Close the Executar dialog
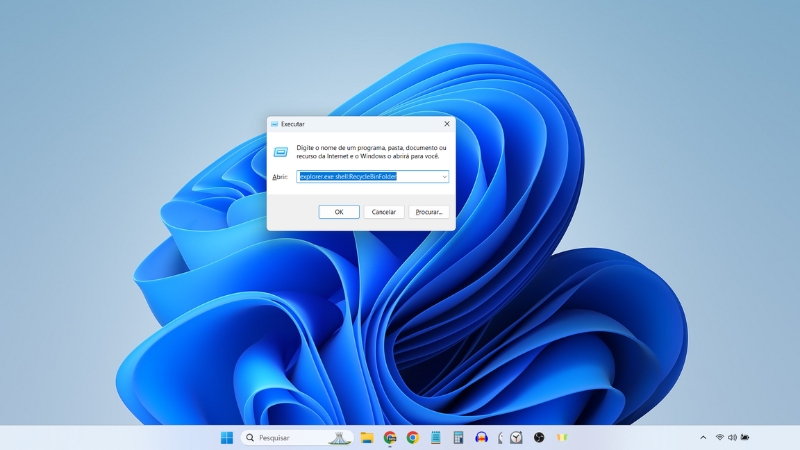The width and height of the screenshot is (800, 450). (446, 124)
